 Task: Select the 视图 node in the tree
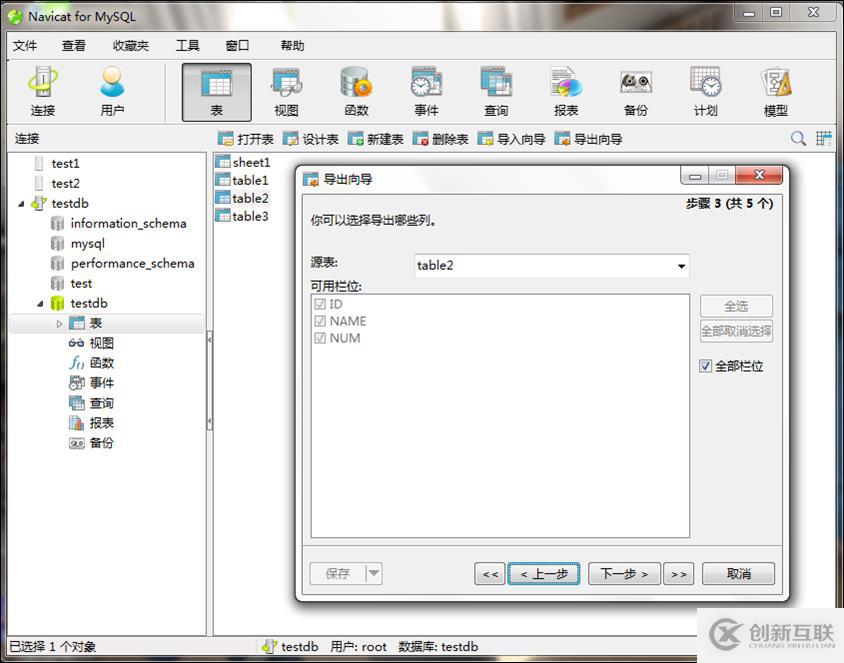pos(92,343)
